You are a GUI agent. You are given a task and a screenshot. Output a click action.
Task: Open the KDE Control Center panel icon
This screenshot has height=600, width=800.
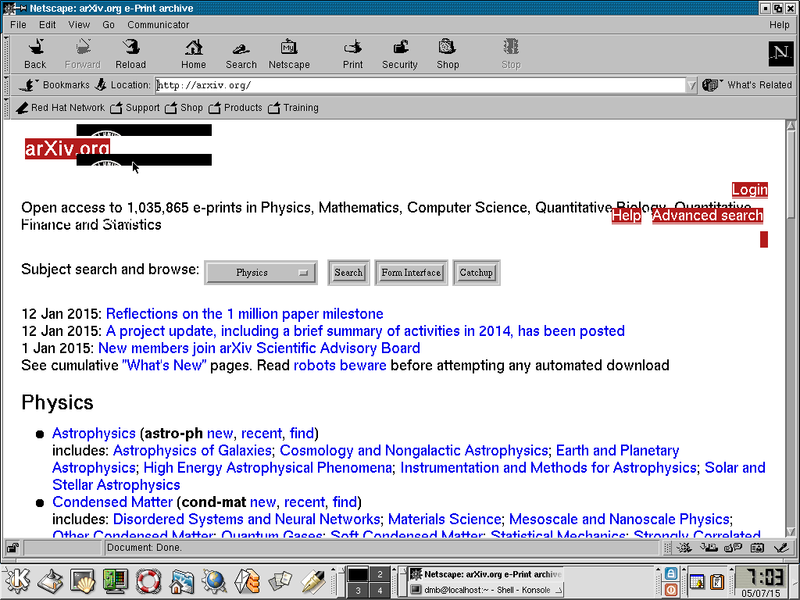pyautogui.click(x=115, y=581)
